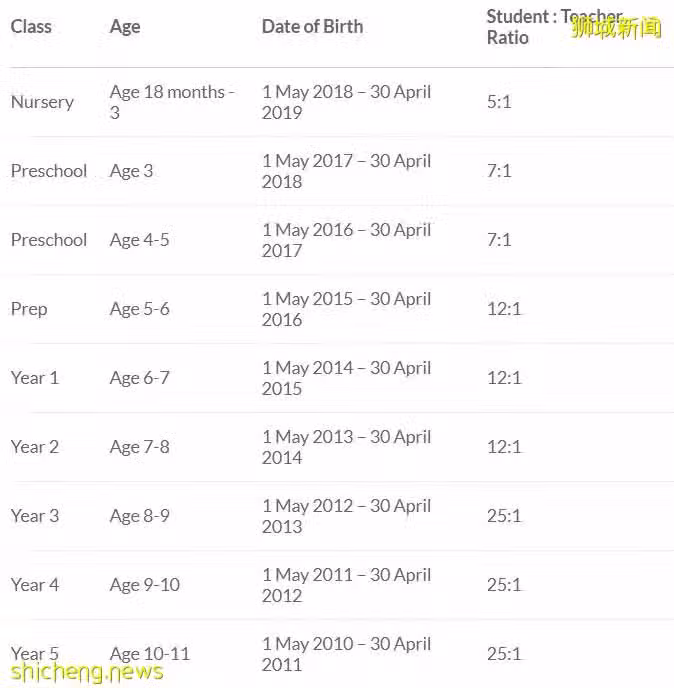
Task: Click the Age 4-5 cell
Action: tap(140, 240)
